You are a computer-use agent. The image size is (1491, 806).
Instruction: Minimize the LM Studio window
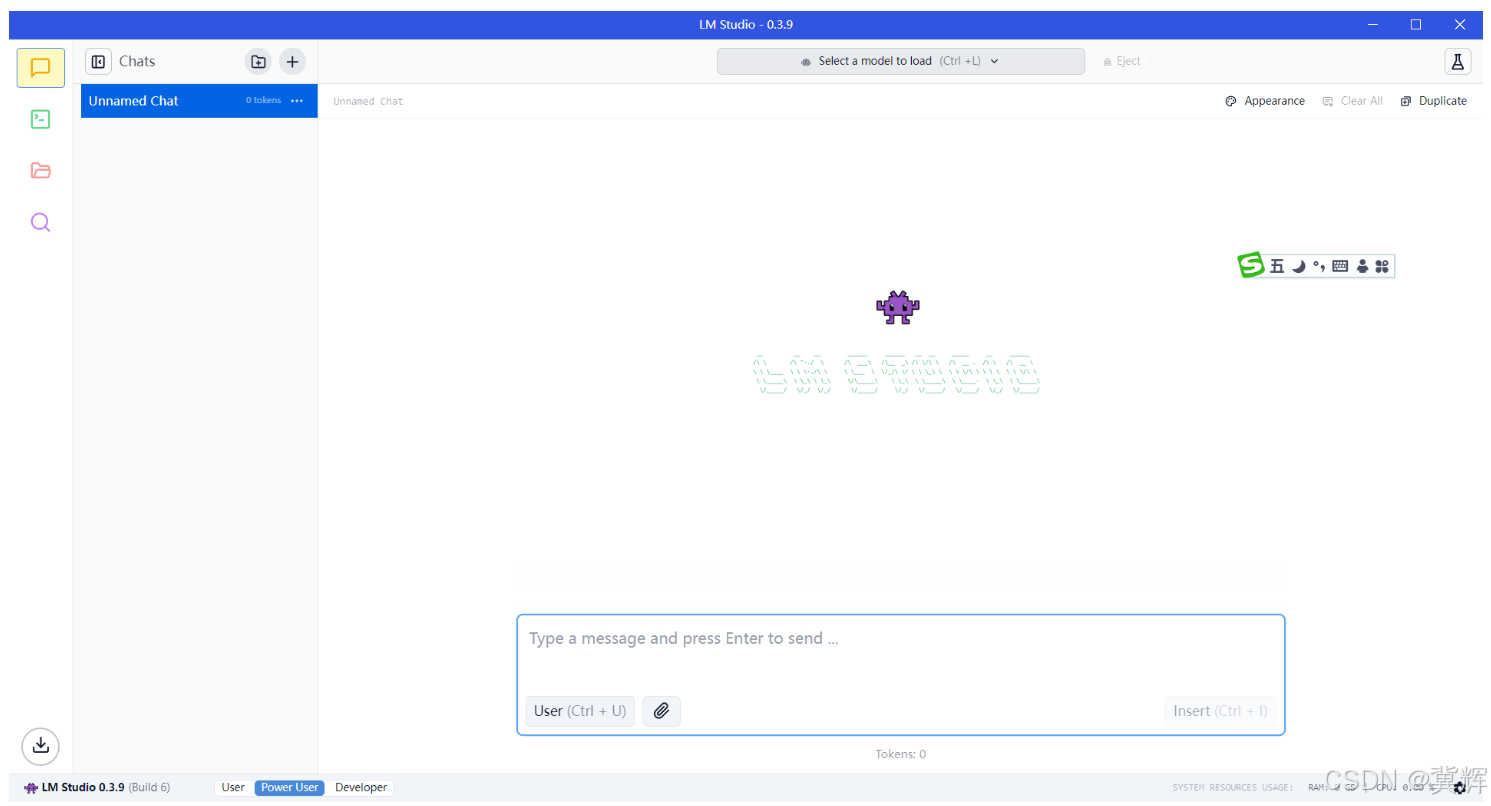1372,25
